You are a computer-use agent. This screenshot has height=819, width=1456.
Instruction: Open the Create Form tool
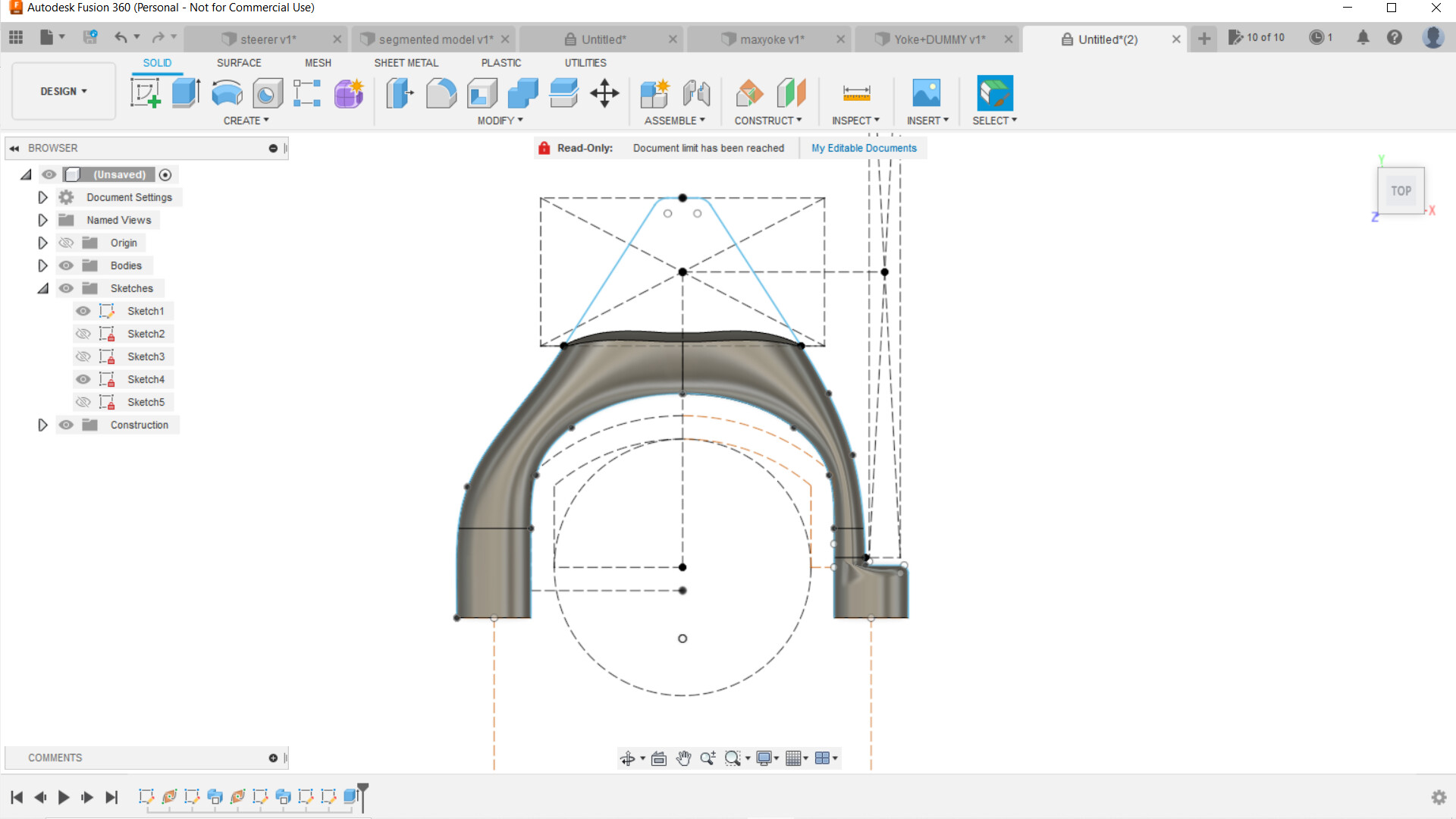pyautogui.click(x=348, y=93)
